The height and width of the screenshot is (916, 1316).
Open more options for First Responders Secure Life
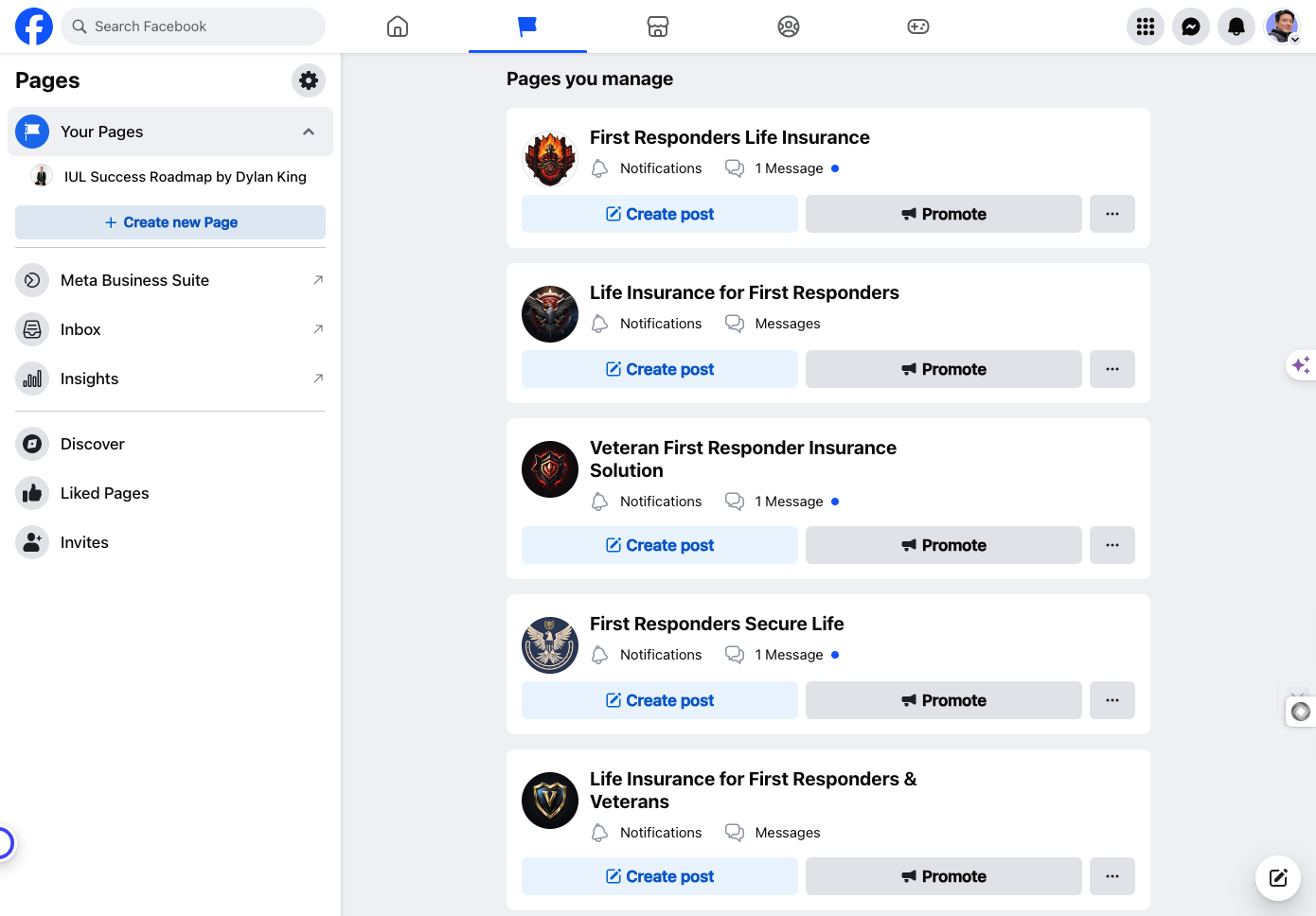1112,700
